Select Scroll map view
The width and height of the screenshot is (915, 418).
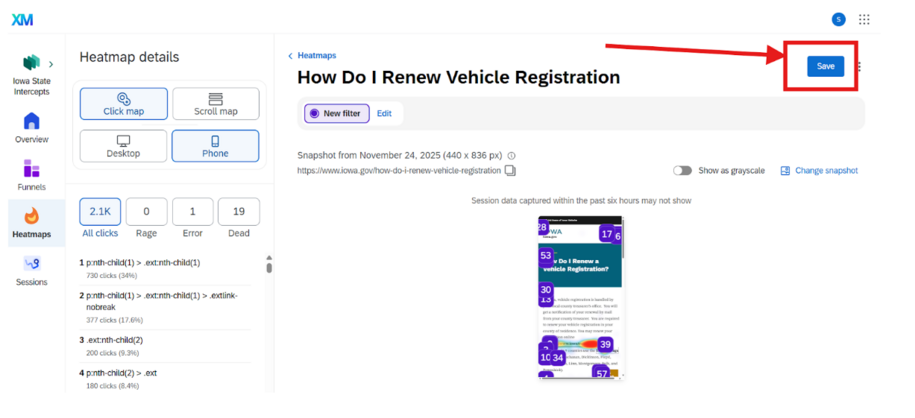pyautogui.click(x=215, y=104)
